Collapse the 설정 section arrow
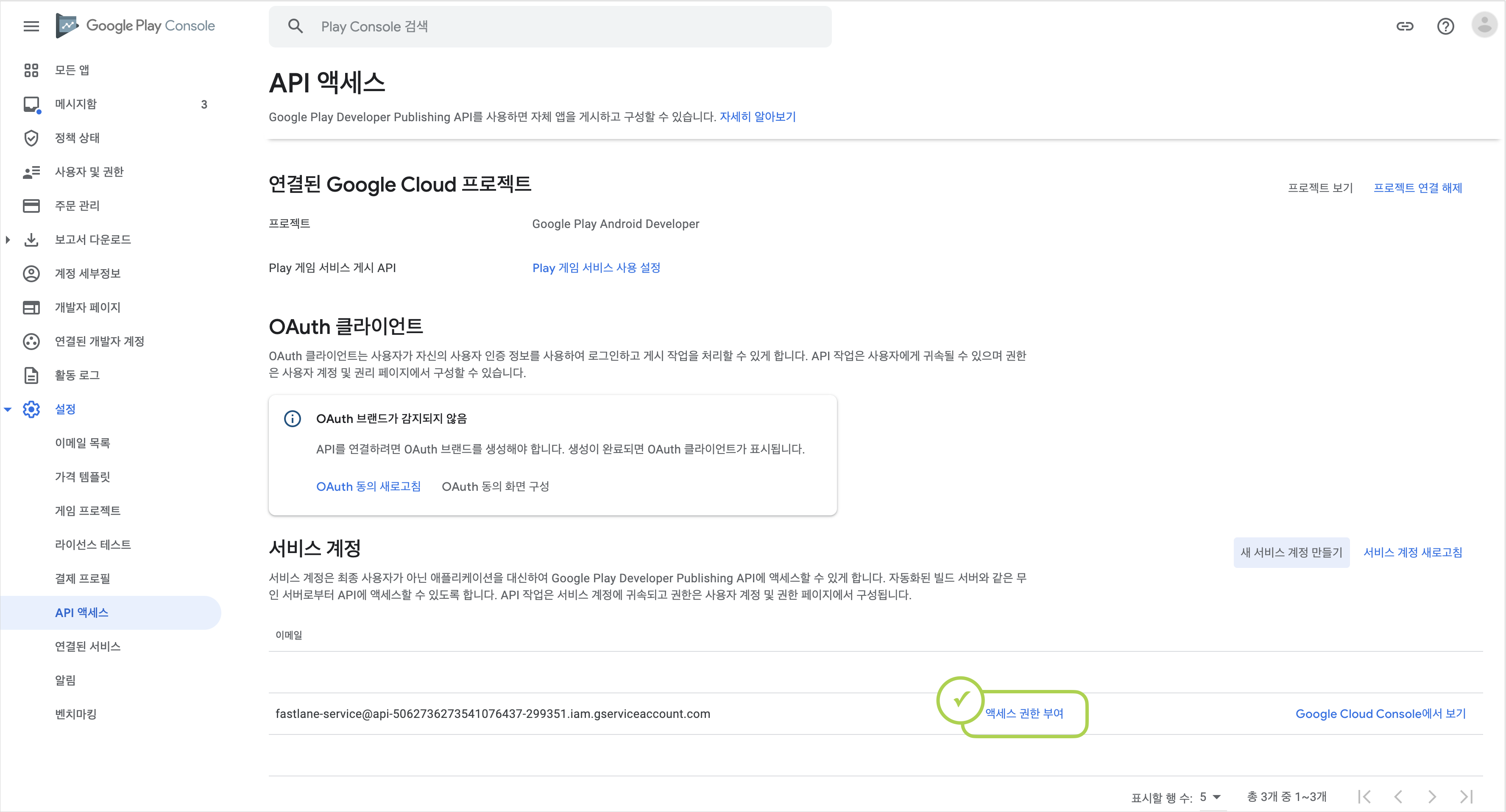The height and width of the screenshot is (812, 1506). (x=8, y=409)
